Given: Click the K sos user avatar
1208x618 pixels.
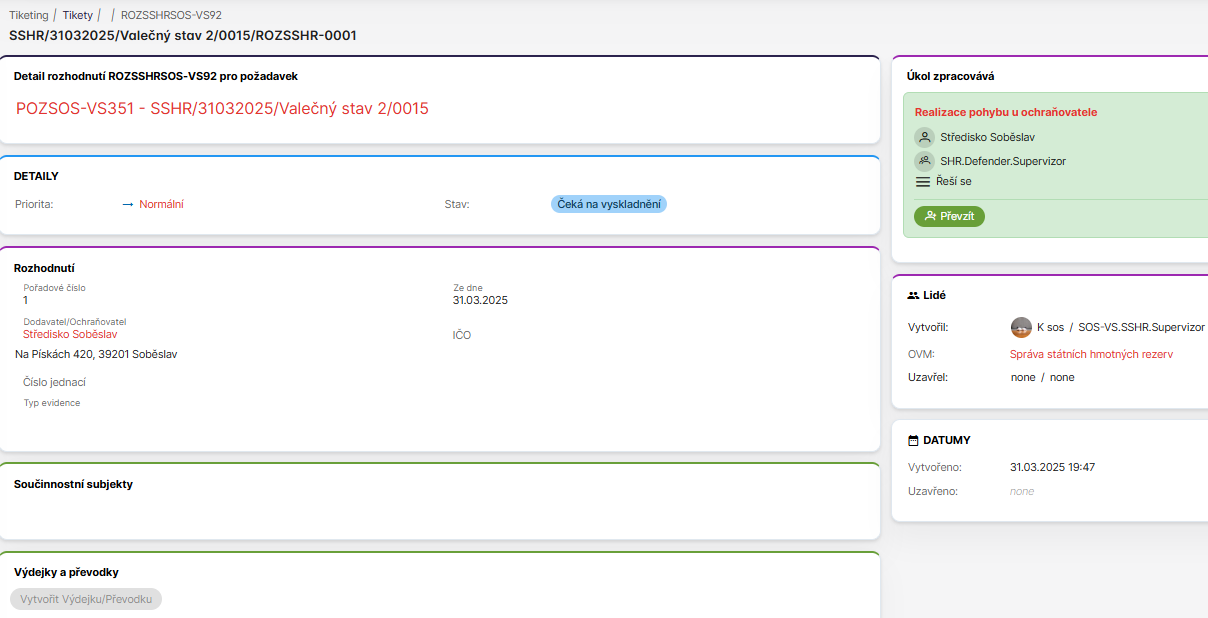Looking at the screenshot, I should pyautogui.click(x=1021, y=327).
